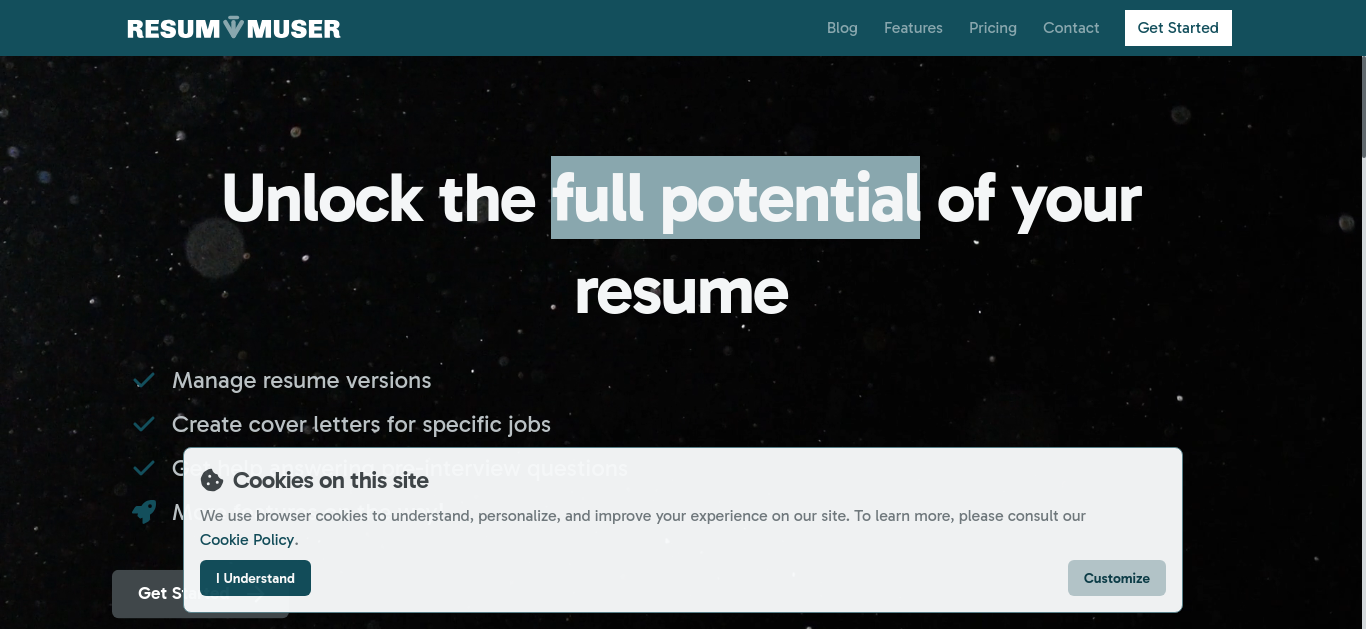
Task: Click the checkmark beside Create cover letters
Action: click(144, 424)
